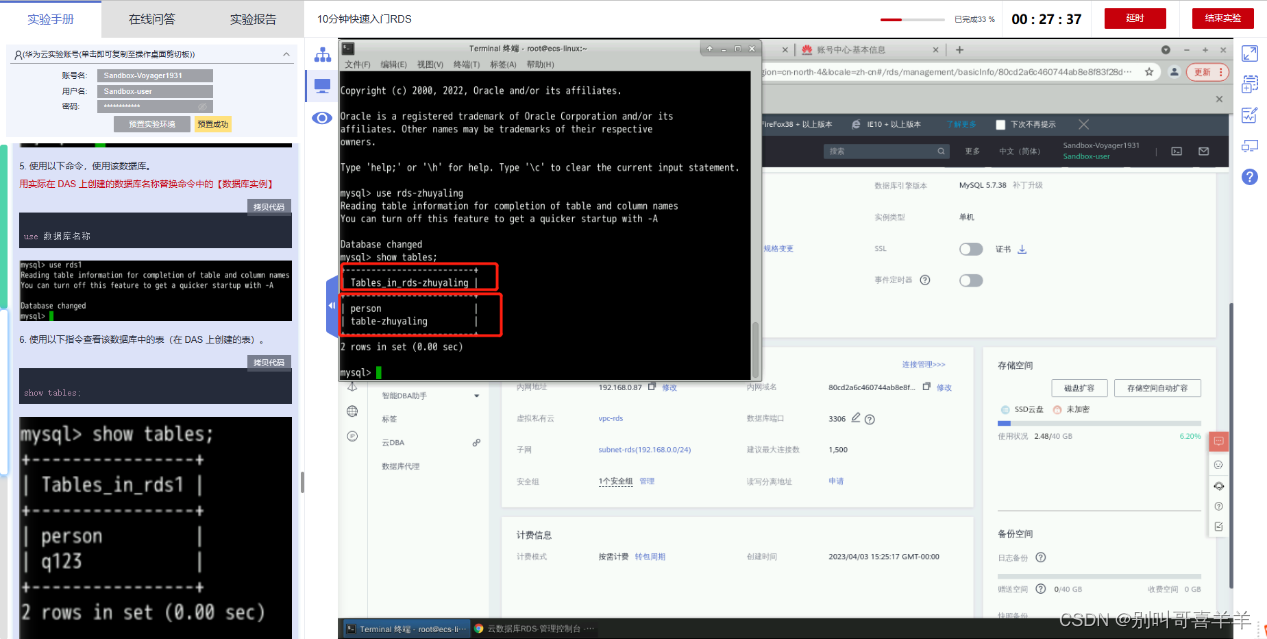Click the lab completion progress bar
Image resolution: width=1267 pixels, height=639 pixels.
tap(912, 19)
